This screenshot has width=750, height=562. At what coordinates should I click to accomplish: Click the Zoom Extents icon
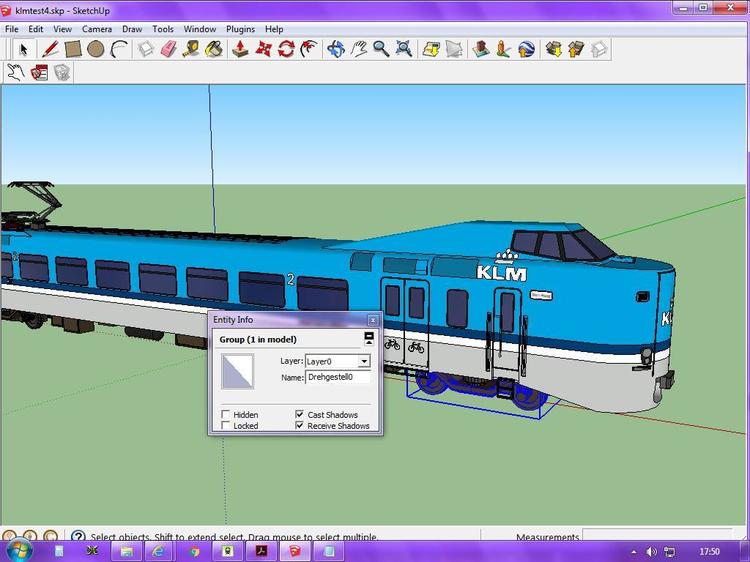404,49
